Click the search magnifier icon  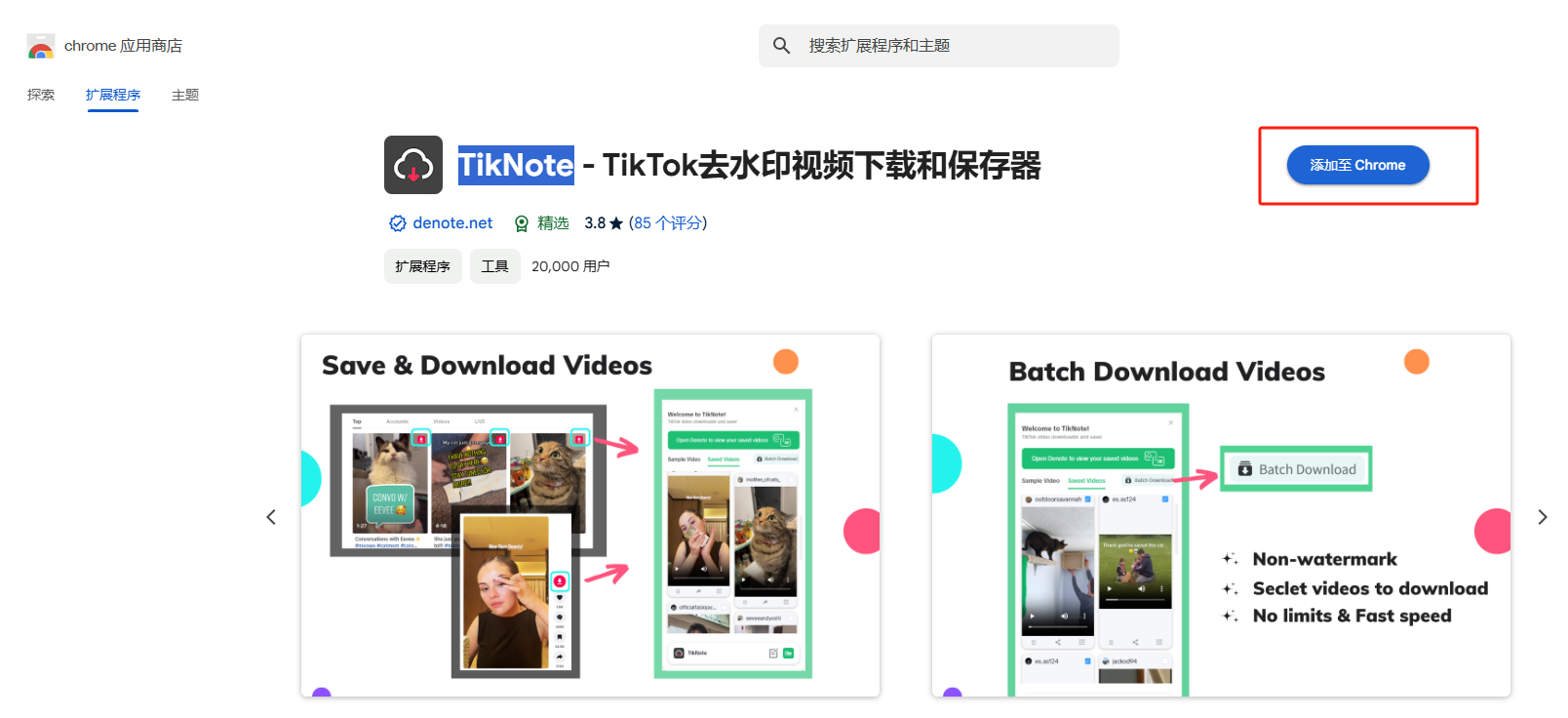(781, 46)
